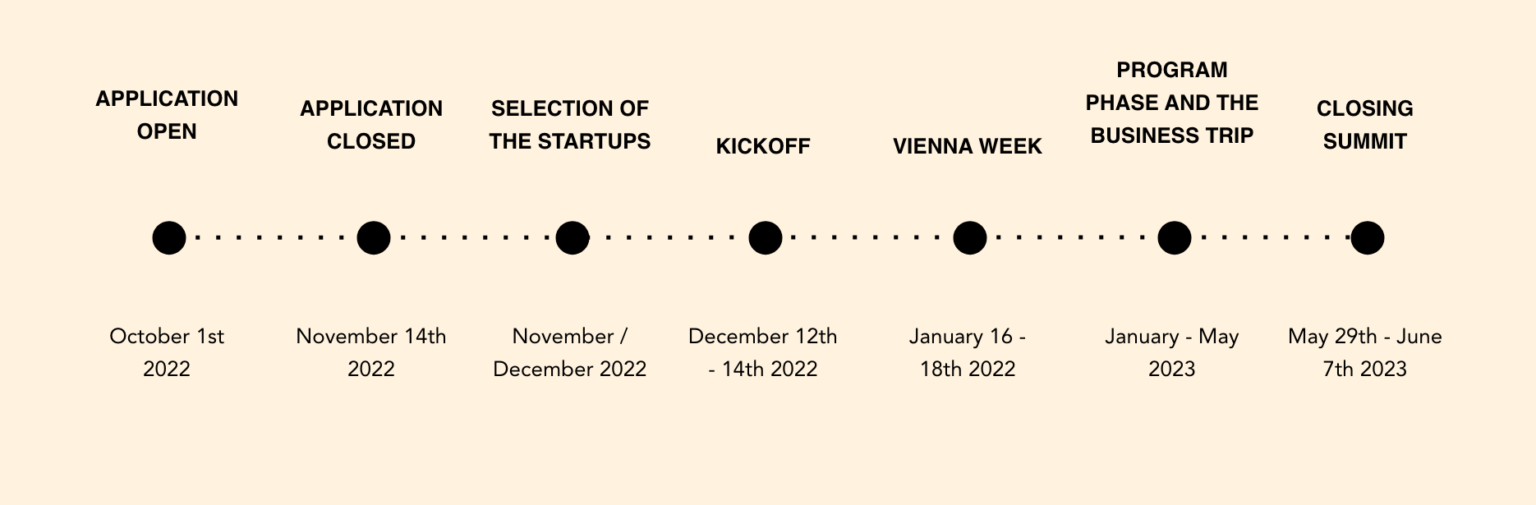1536x505 pixels.
Task: Click the January 16 - 18th 2022 date
Action: (967, 352)
